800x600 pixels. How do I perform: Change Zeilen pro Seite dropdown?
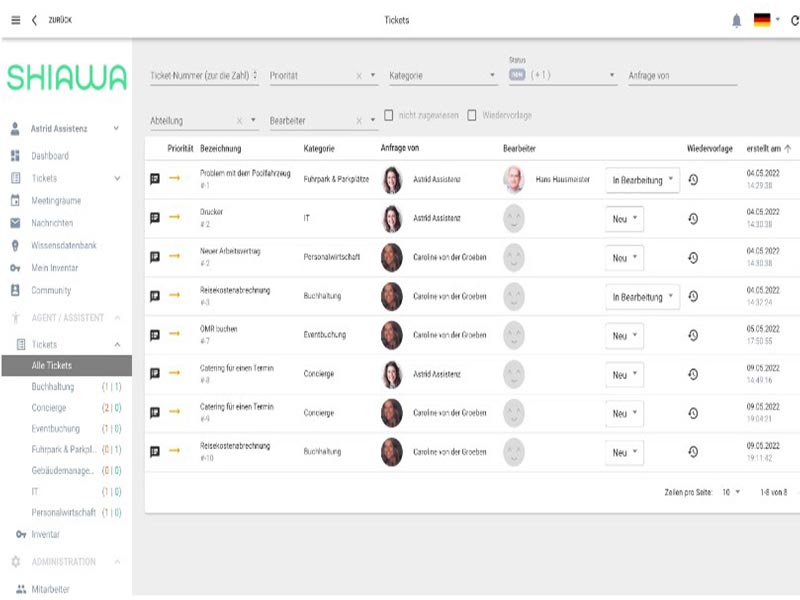[x=731, y=492]
